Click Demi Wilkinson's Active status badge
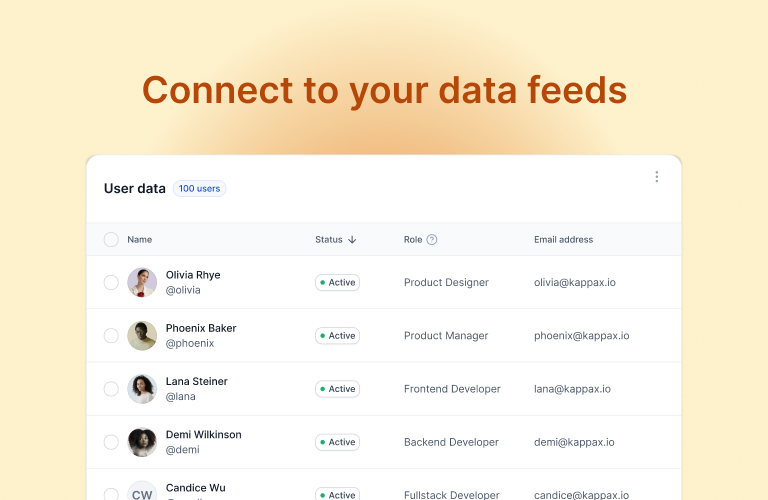Viewport: 768px width, 500px height. [337, 442]
